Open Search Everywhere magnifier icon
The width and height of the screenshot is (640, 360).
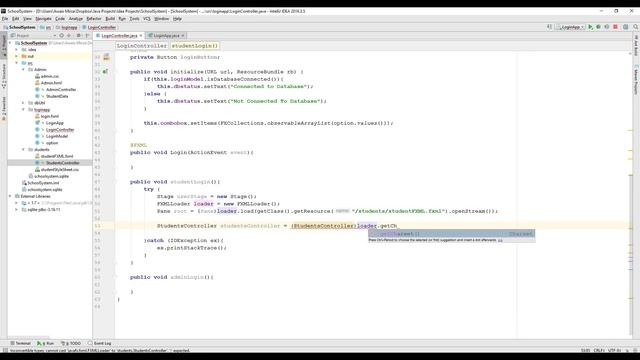point(636,27)
